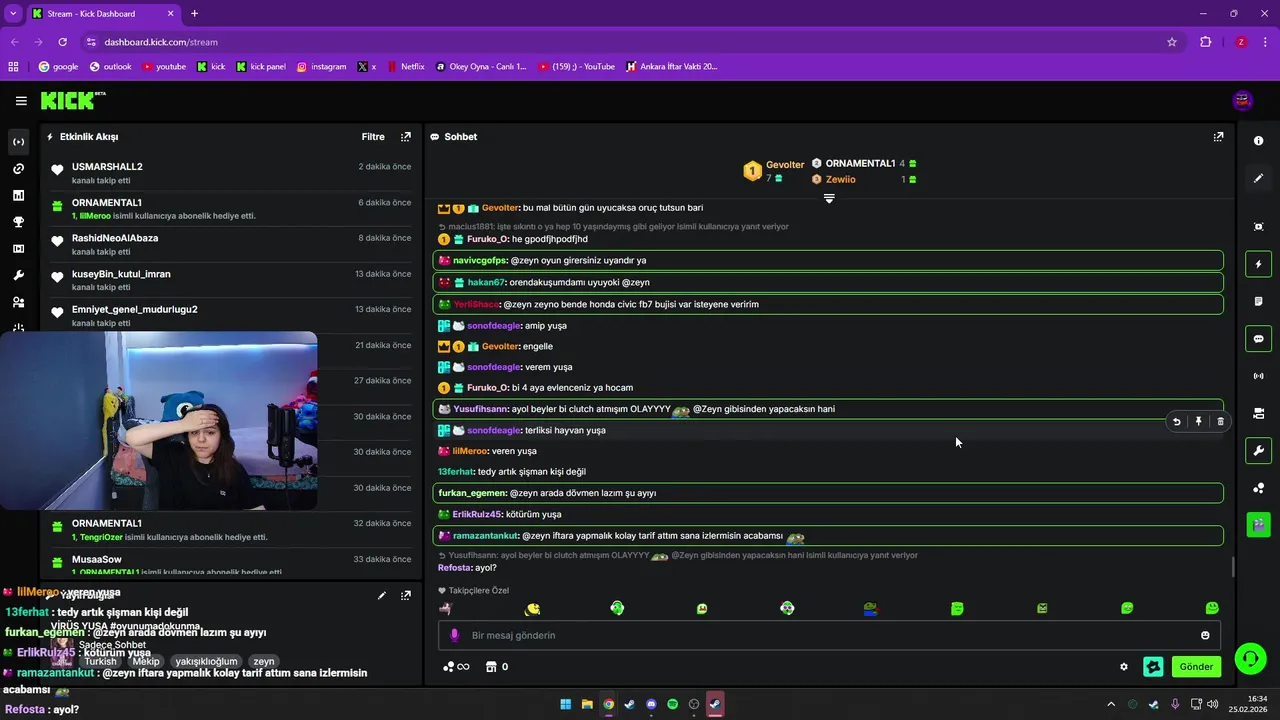The width and height of the screenshot is (1280, 720).
Task: Pop out the Etkinlik Akışı panel
Action: tap(405, 137)
